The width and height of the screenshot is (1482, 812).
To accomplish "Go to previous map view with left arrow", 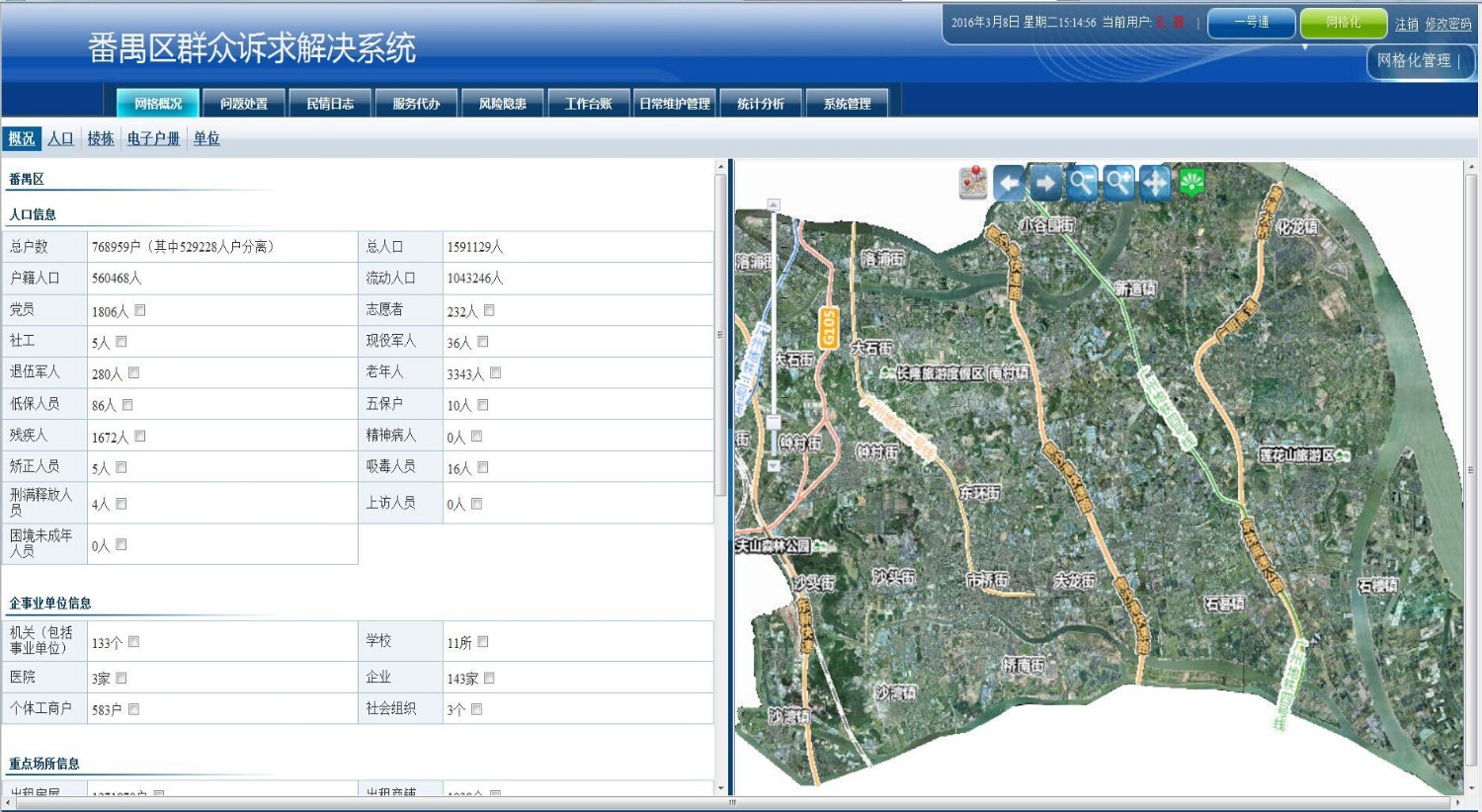I will pos(1009,183).
